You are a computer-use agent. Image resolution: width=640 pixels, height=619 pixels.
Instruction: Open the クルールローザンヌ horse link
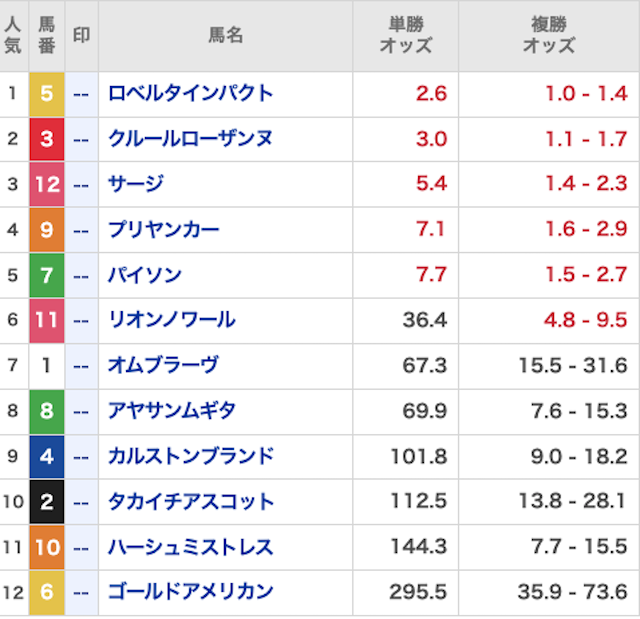coord(190,139)
